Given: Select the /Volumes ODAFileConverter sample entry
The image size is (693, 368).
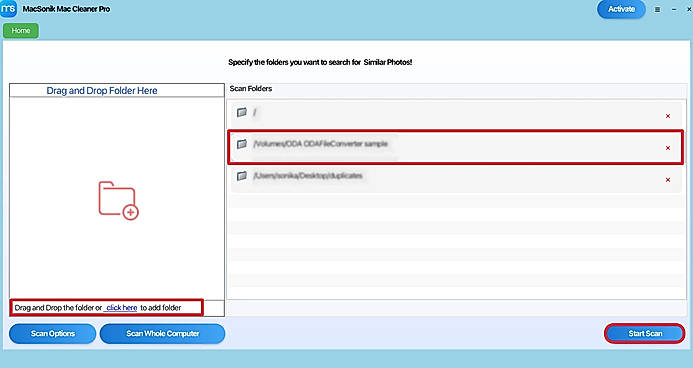Looking at the screenshot, I should coord(455,147).
